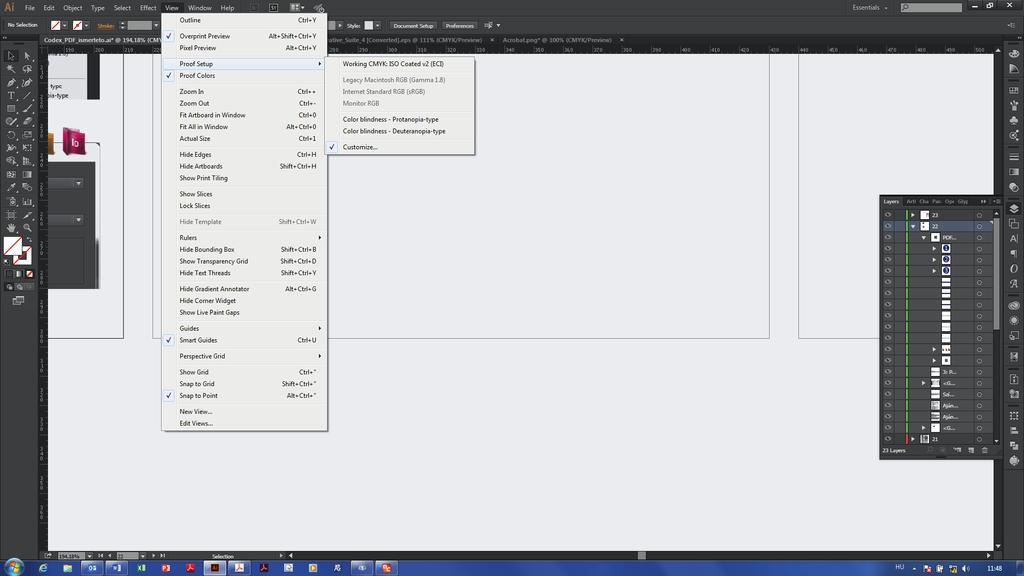Screen dimensions: 1024x576
Task: Expand layer 23 disclosure triangle
Action: tap(913, 215)
